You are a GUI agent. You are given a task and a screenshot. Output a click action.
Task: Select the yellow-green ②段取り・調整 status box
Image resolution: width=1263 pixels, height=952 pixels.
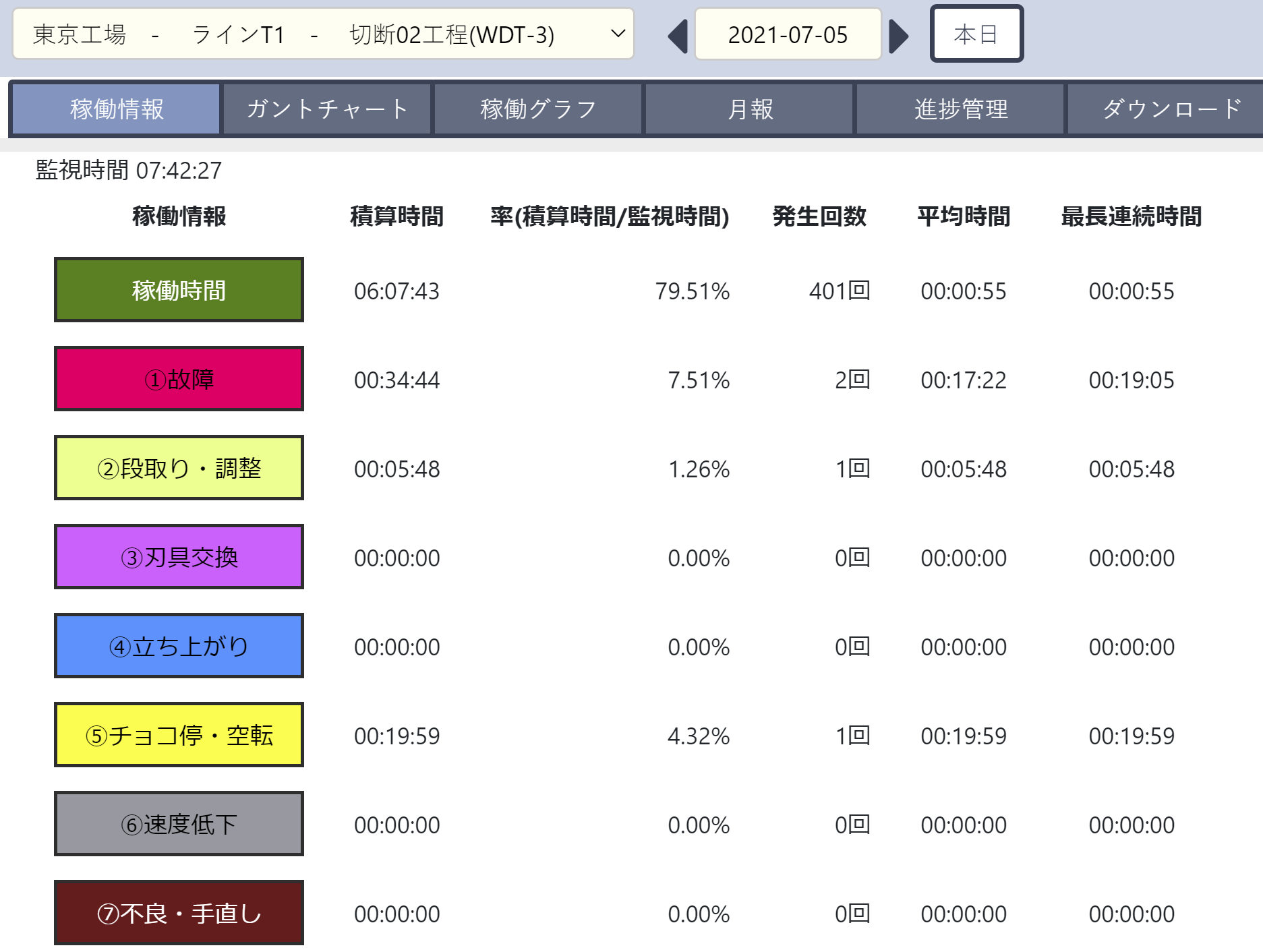tap(178, 468)
